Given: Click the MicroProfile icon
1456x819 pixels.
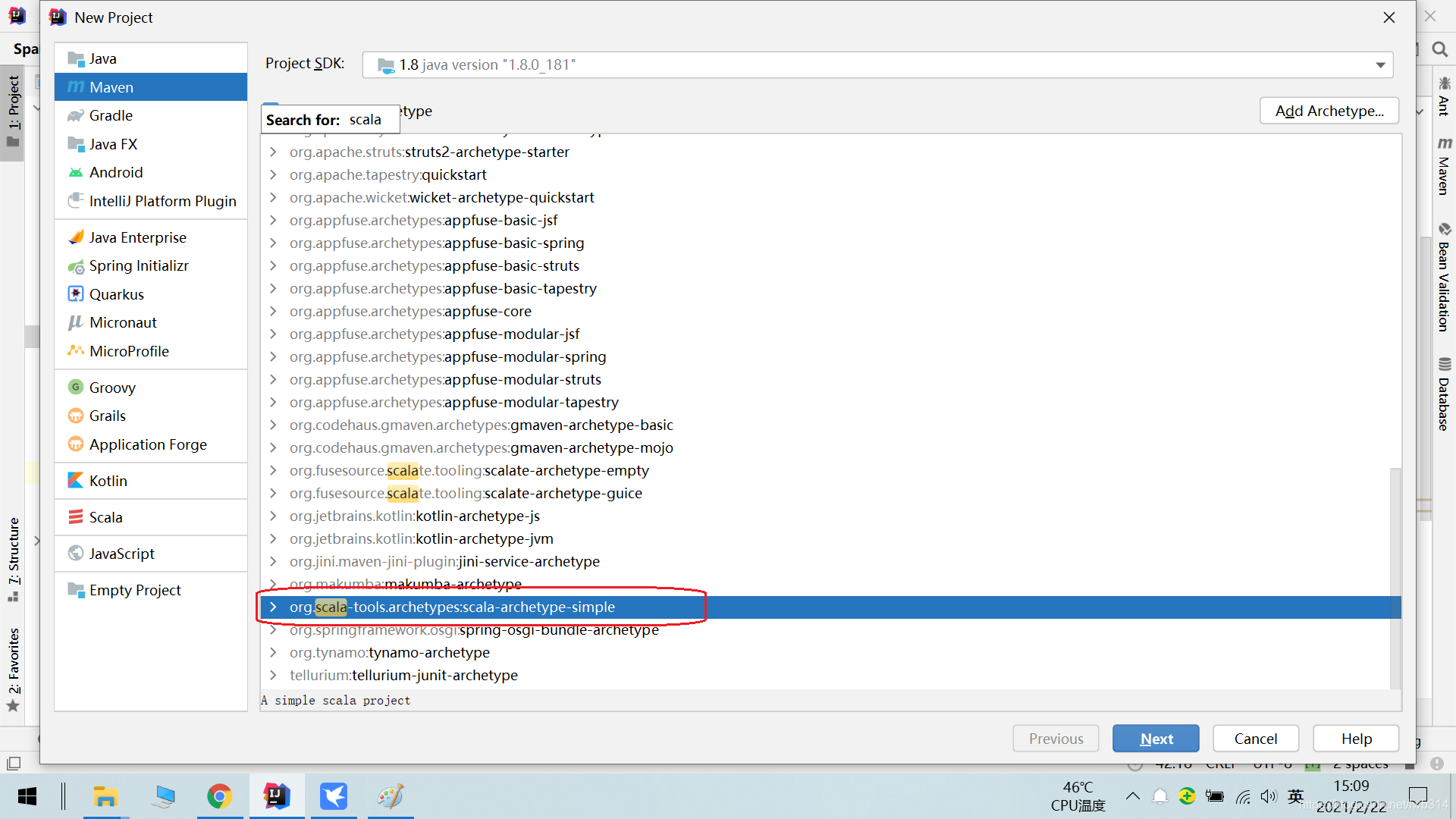Looking at the screenshot, I should (x=76, y=351).
